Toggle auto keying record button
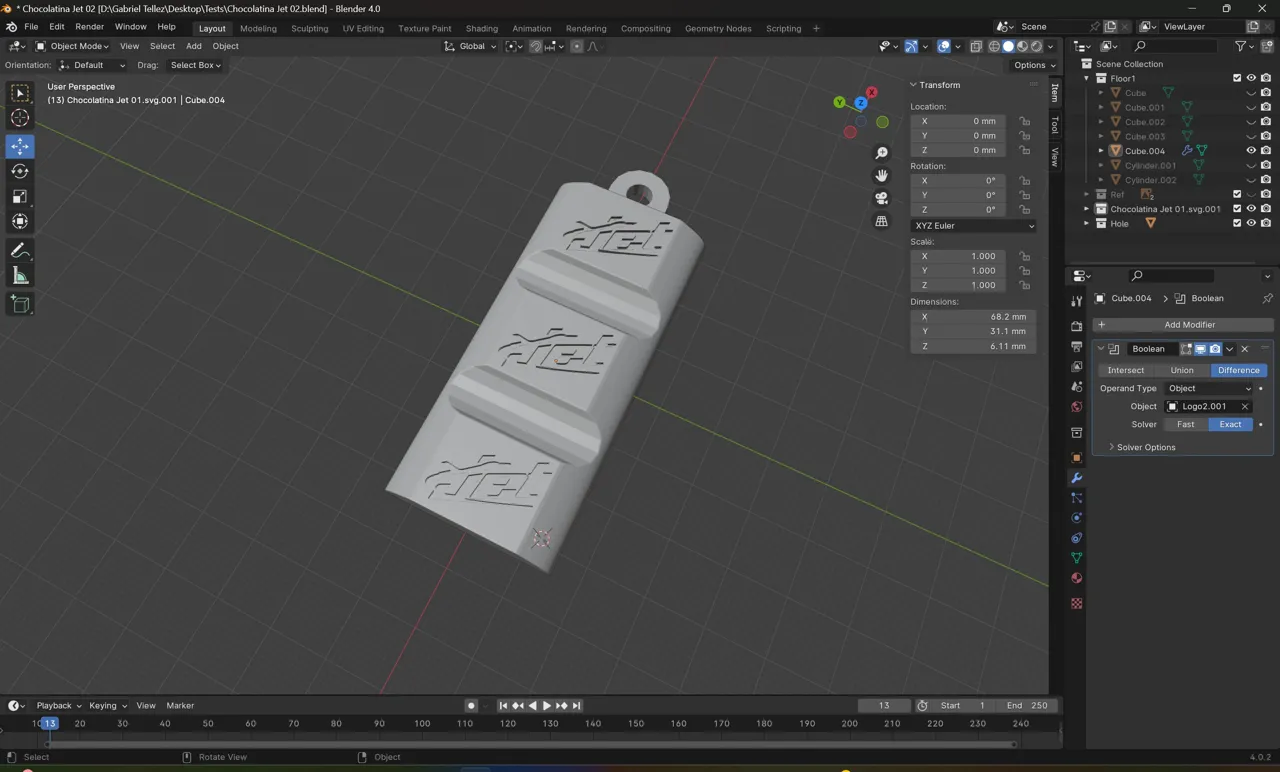This screenshot has height=772, width=1280. tap(471, 706)
